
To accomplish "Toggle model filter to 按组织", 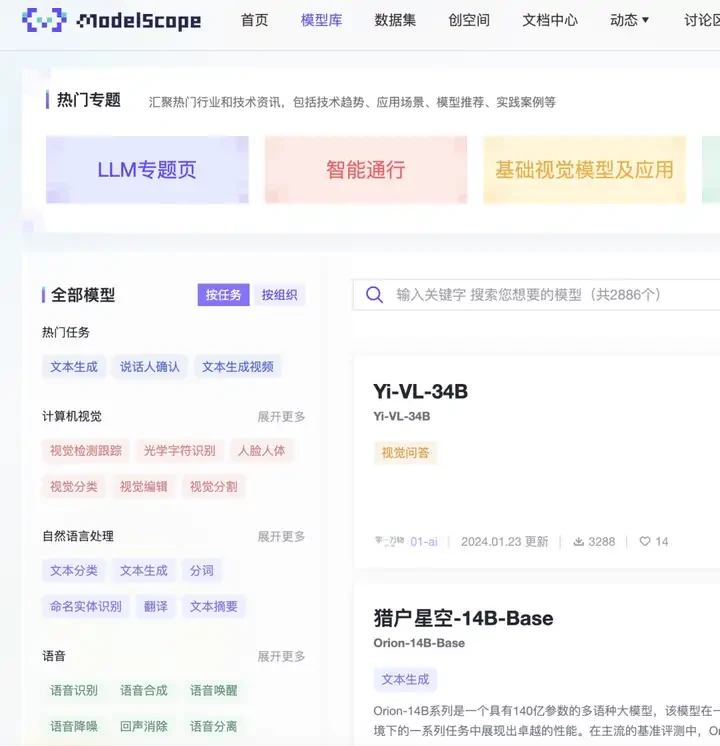I will coord(279,295).
